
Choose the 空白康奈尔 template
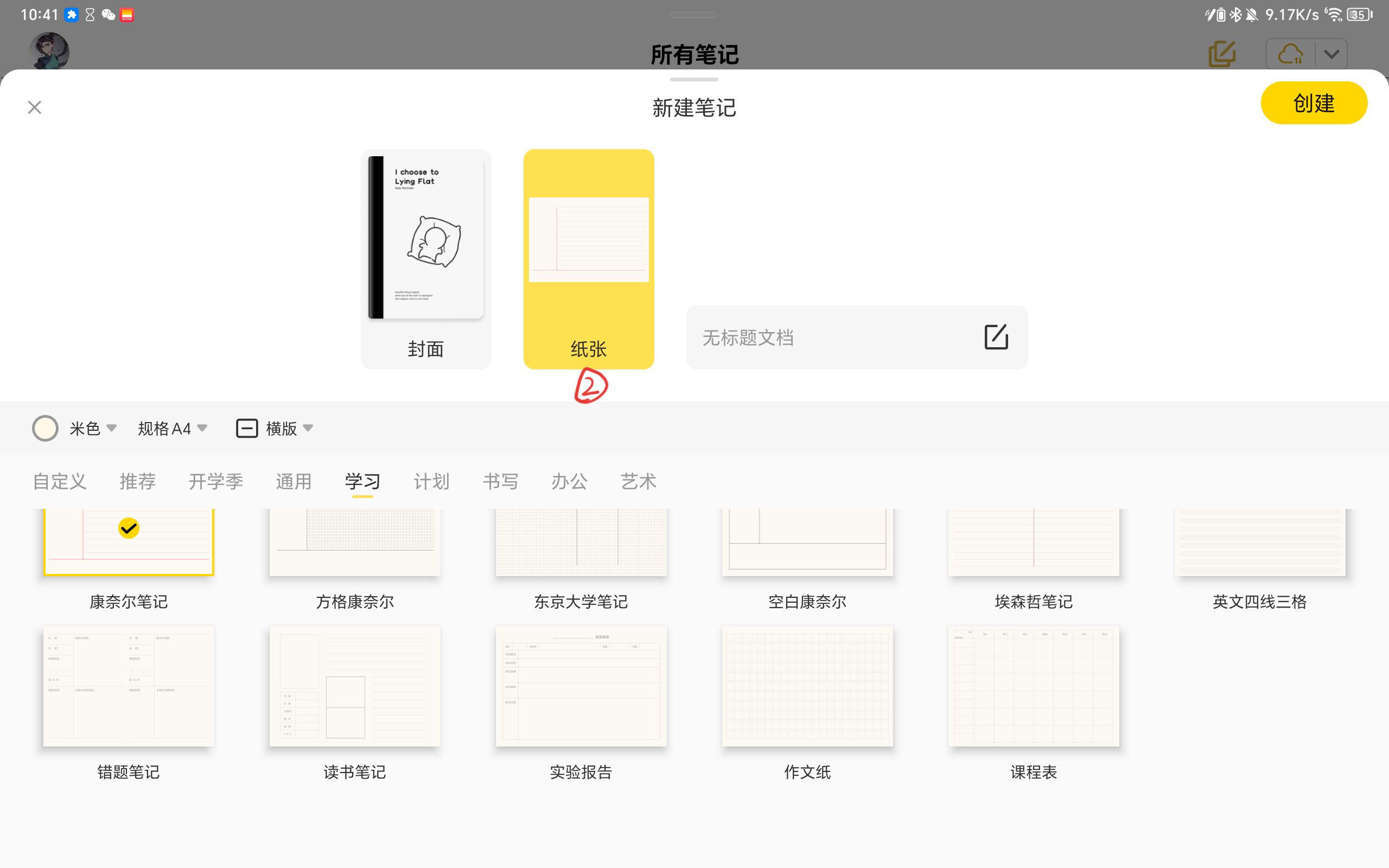pos(806,540)
